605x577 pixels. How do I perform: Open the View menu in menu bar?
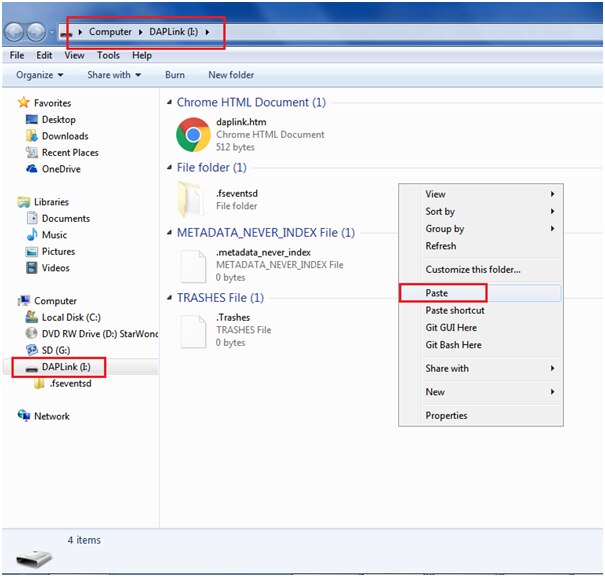pos(74,55)
